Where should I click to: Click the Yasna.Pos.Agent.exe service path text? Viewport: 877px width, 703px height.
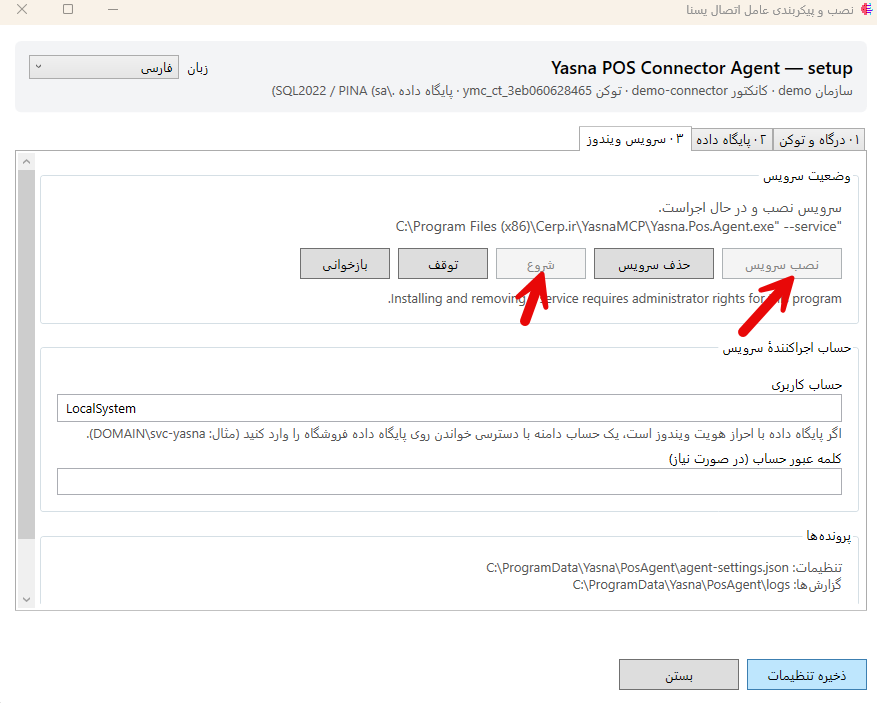tap(618, 227)
